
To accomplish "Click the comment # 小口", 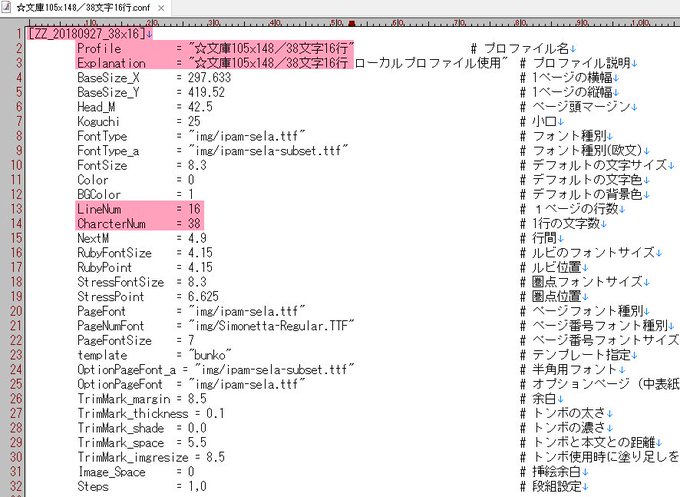I will (538, 121).
